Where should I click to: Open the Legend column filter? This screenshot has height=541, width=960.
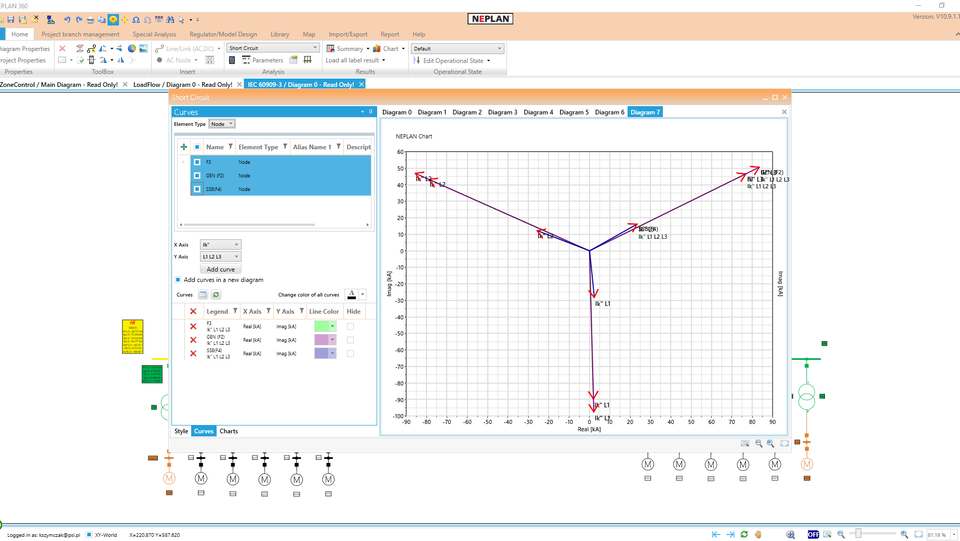(234, 312)
